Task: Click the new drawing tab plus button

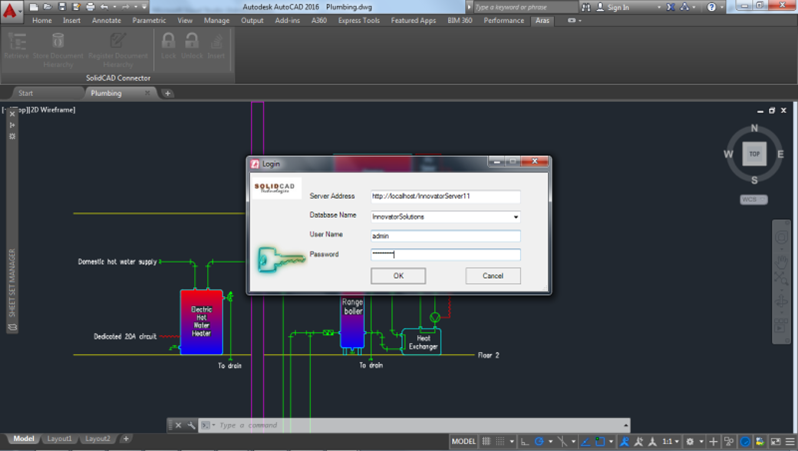Action: tap(167, 93)
